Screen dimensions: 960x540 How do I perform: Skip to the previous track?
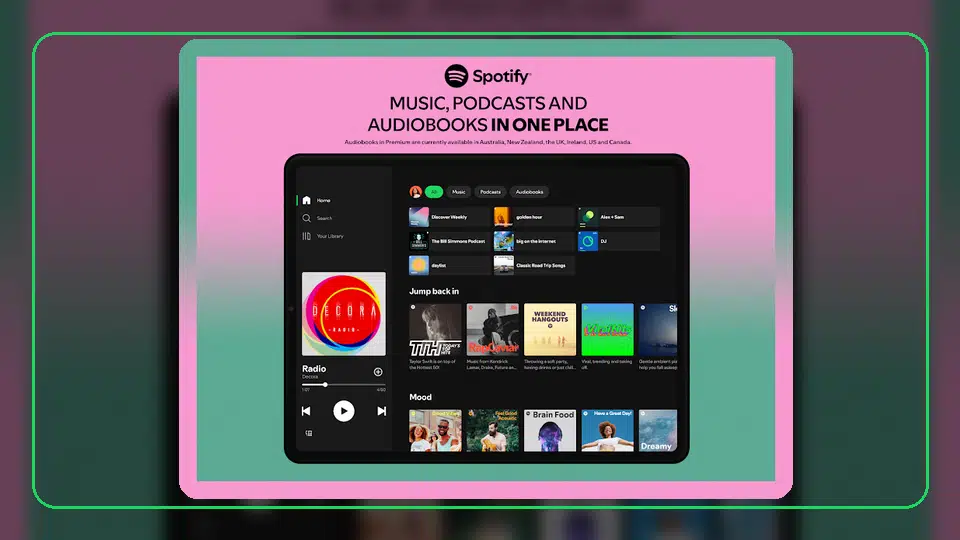coord(306,411)
